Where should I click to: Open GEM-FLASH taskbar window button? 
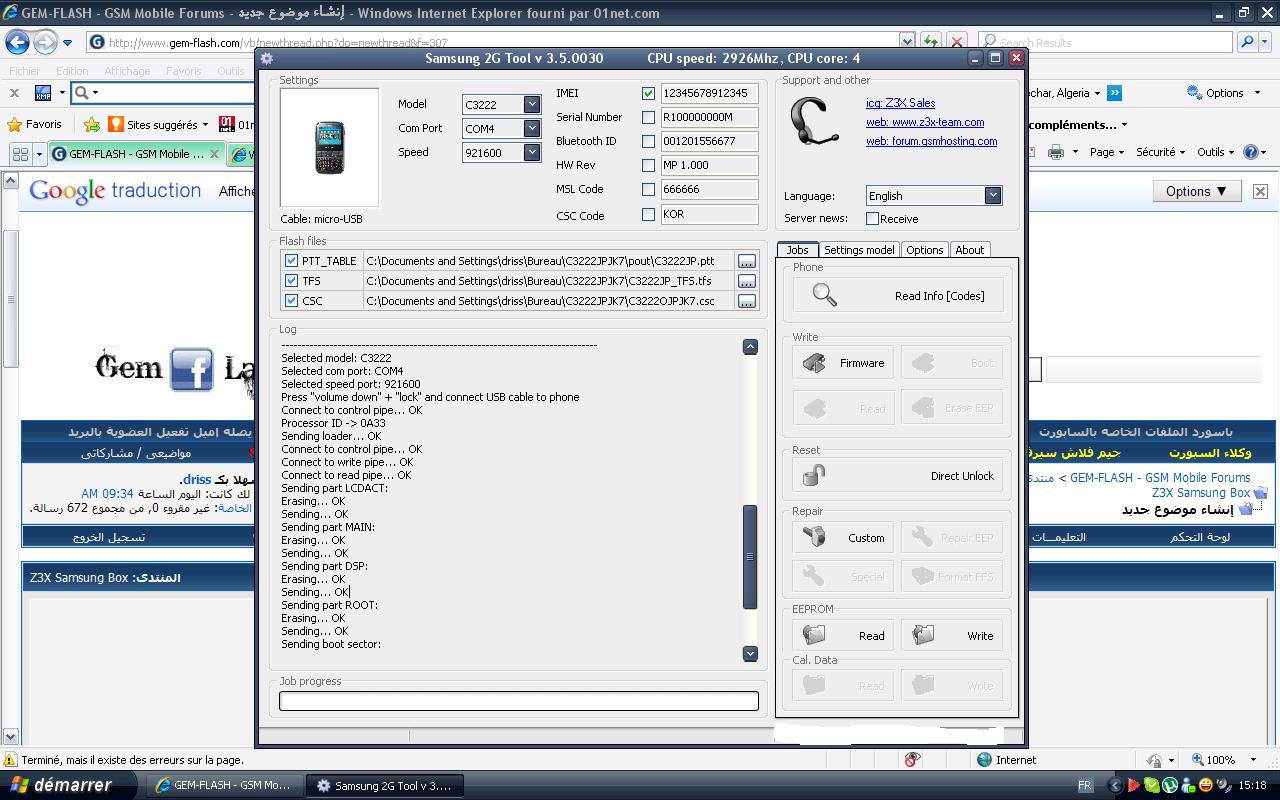coord(225,785)
